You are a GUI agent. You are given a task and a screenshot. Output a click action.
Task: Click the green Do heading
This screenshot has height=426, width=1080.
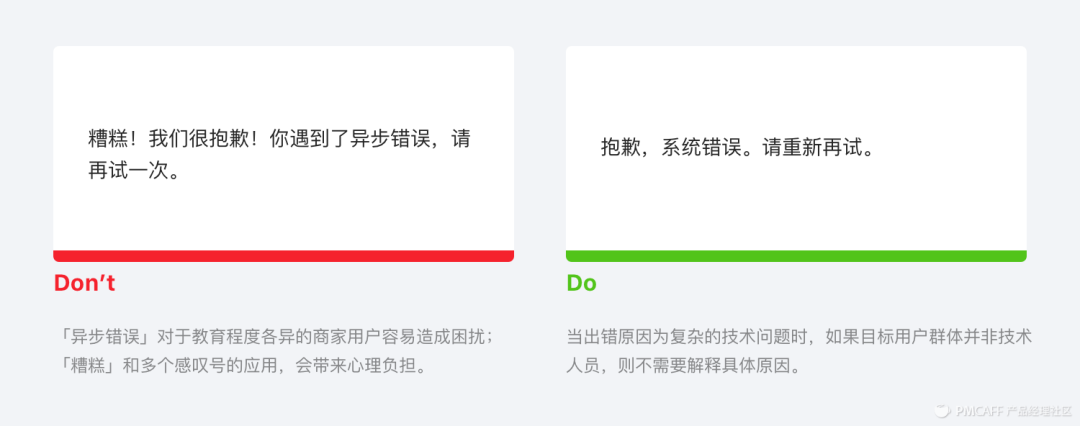[x=581, y=283]
